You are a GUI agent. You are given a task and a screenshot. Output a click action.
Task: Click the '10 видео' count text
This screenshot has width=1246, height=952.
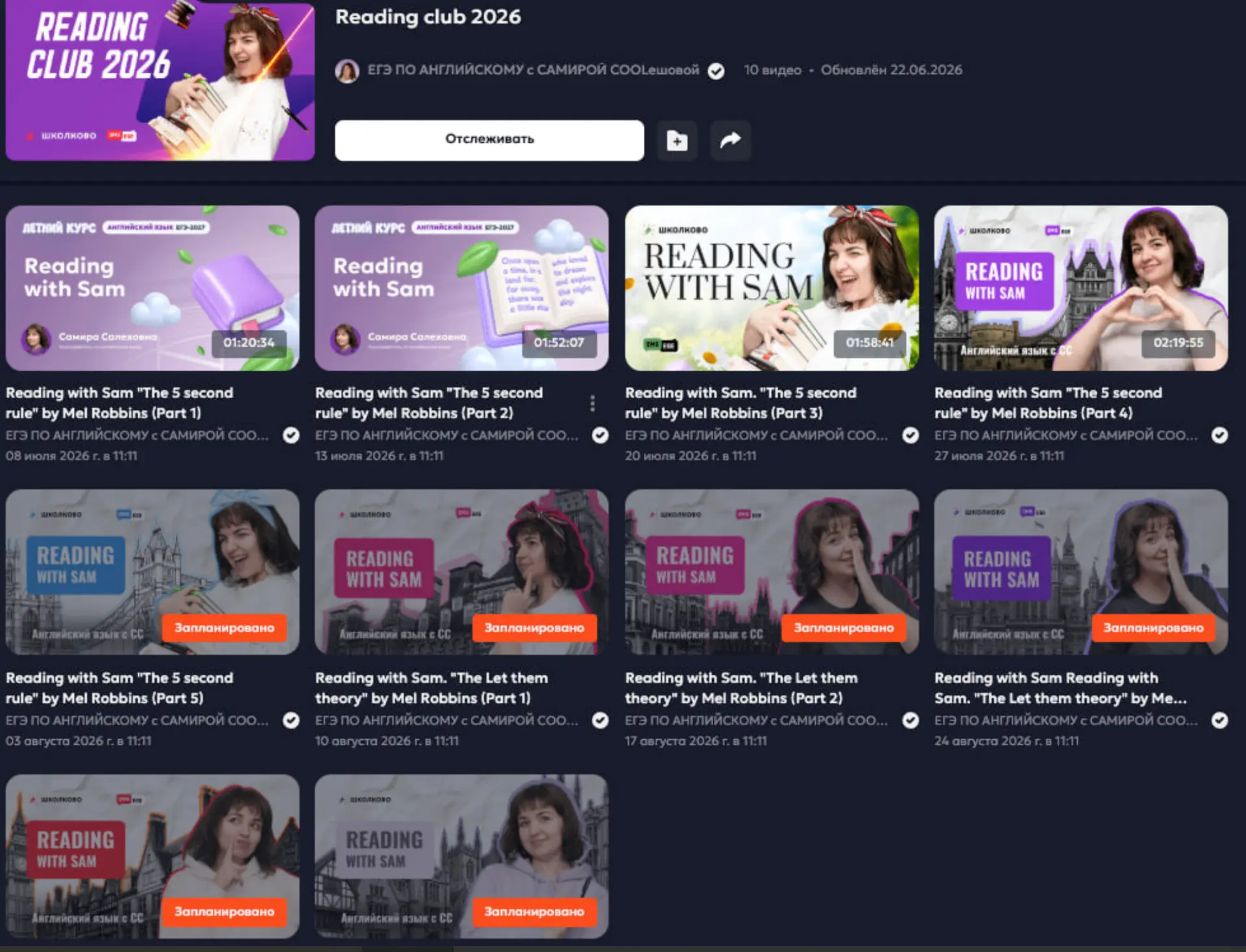click(x=772, y=70)
